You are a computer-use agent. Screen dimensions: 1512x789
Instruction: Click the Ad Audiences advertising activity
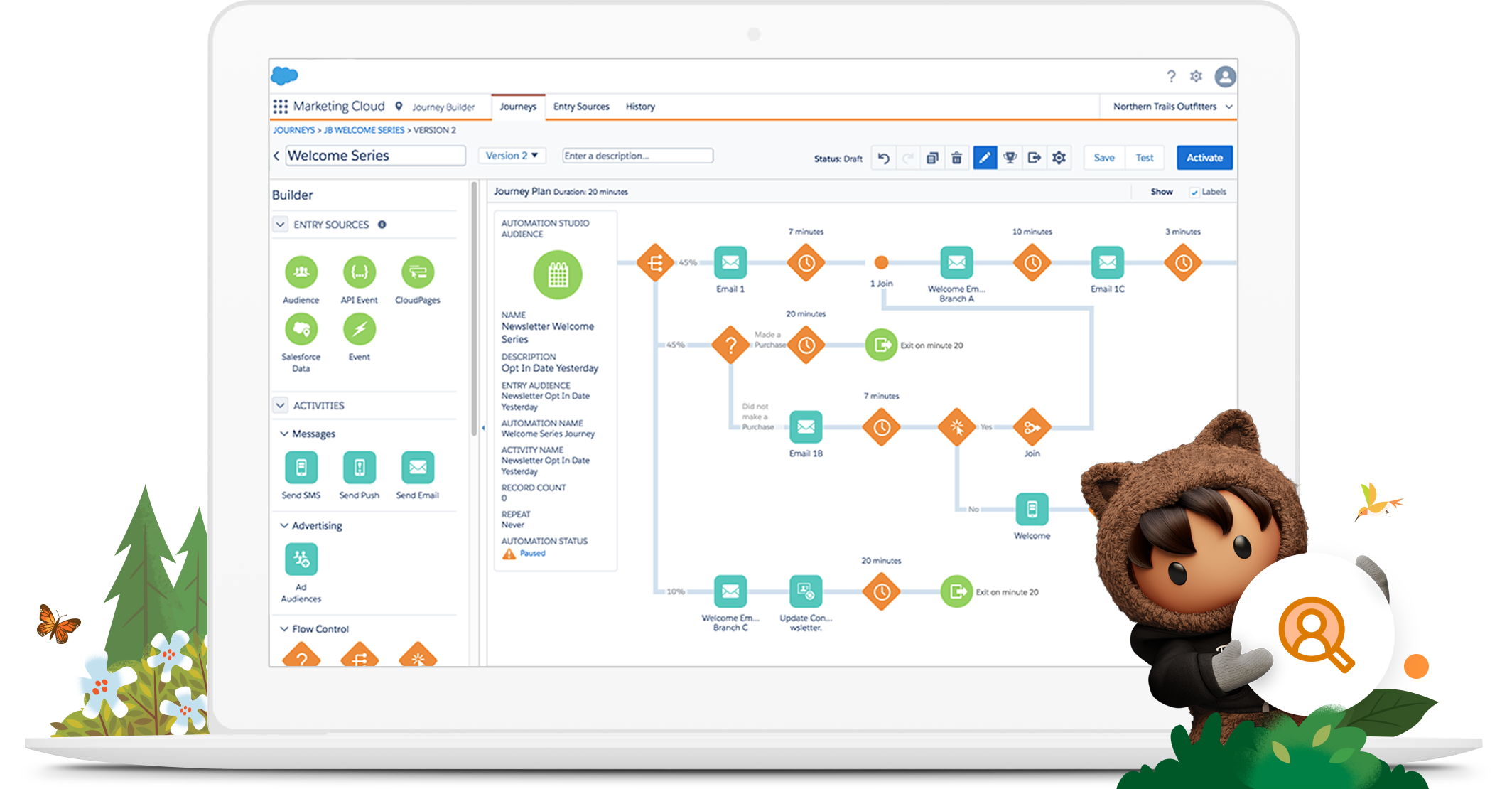(301, 560)
